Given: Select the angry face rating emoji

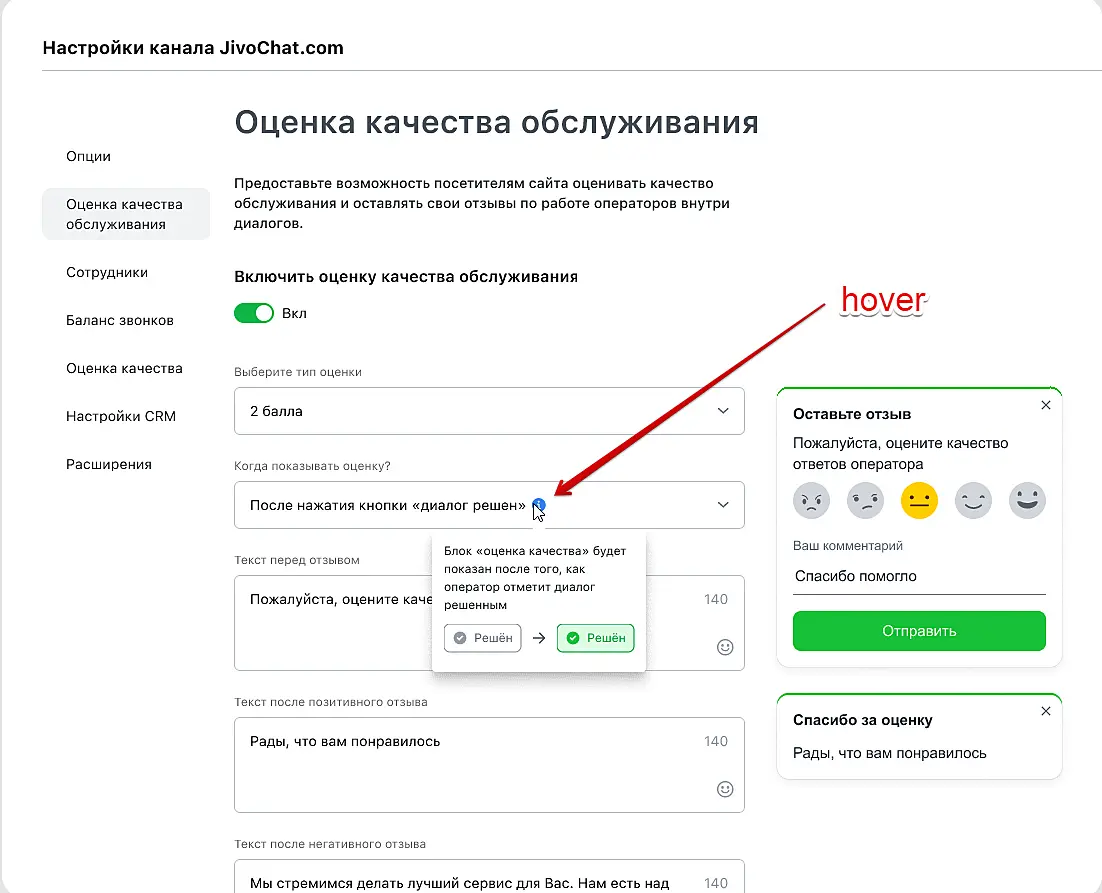Looking at the screenshot, I should click(x=811, y=501).
